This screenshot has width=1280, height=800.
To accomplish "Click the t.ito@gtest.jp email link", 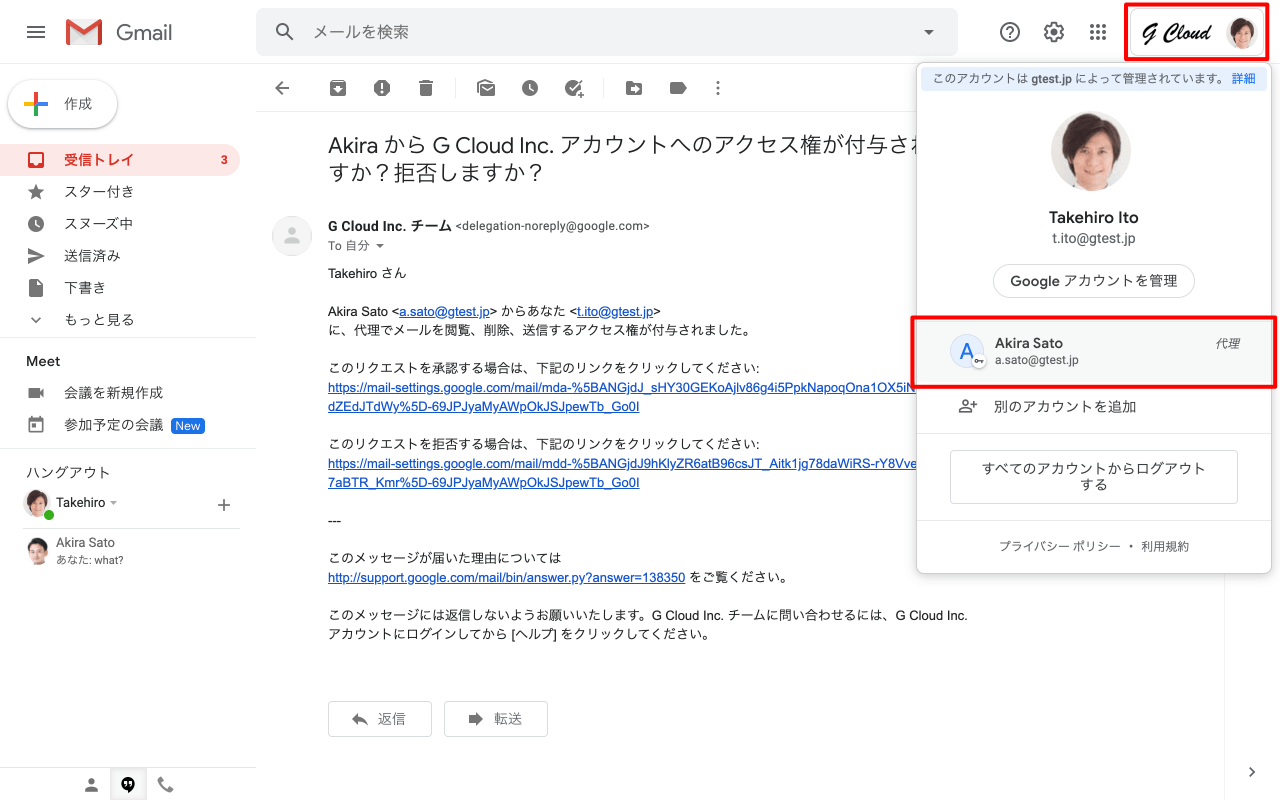I will [x=615, y=311].
